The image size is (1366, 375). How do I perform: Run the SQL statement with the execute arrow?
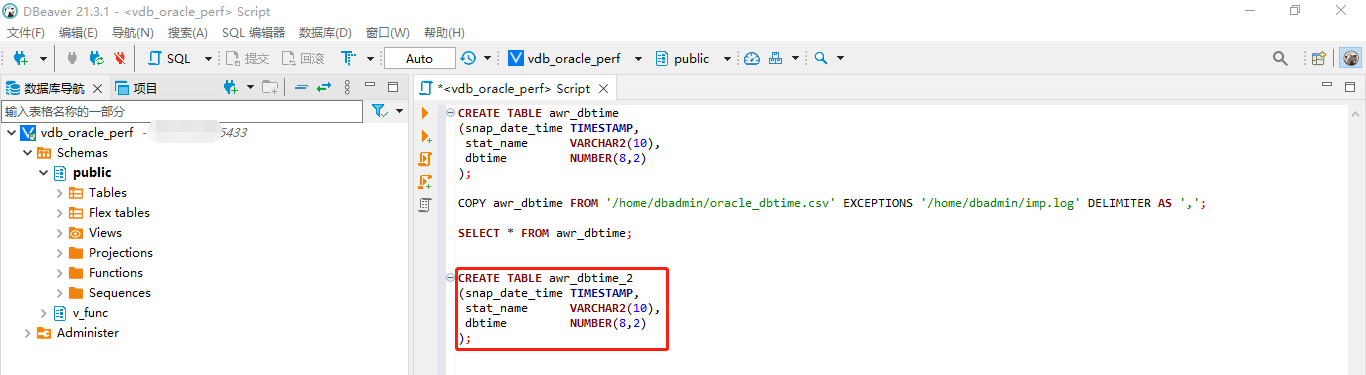[x=426, y=113]
